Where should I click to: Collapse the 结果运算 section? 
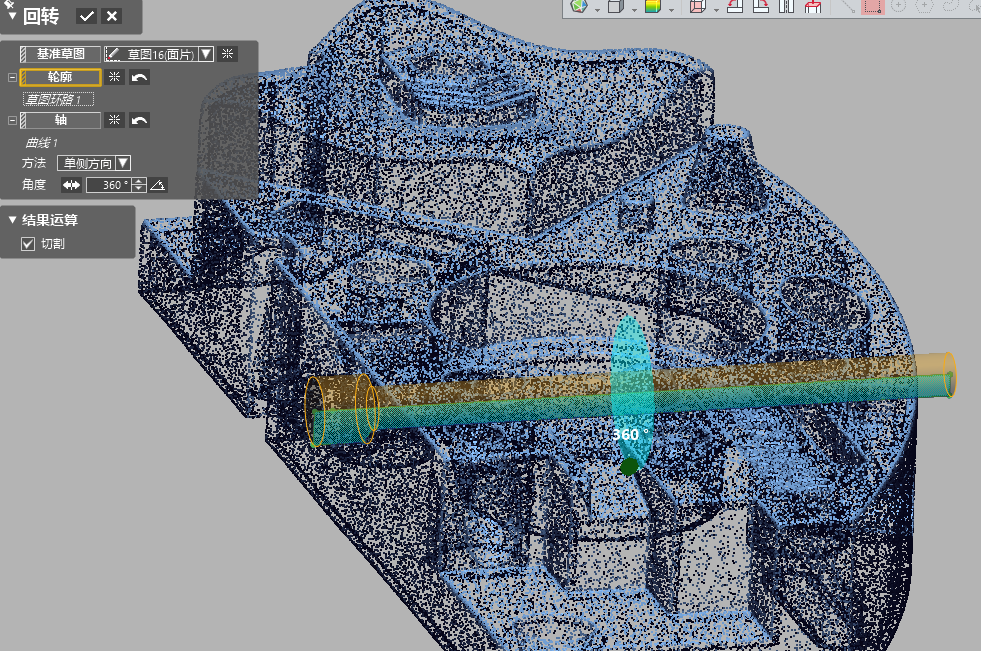(12, 220)
